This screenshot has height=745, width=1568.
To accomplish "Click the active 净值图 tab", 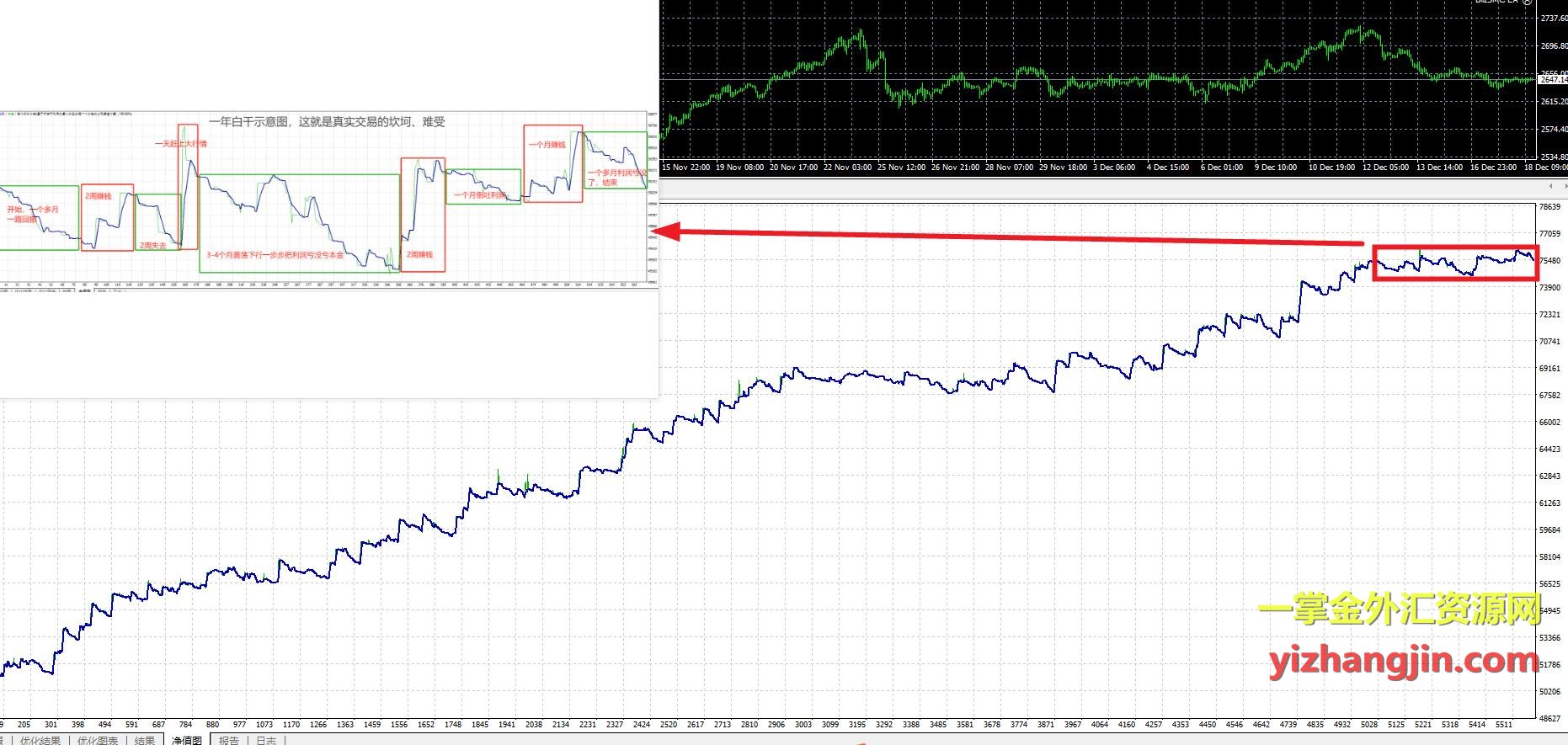I will 187,741.
